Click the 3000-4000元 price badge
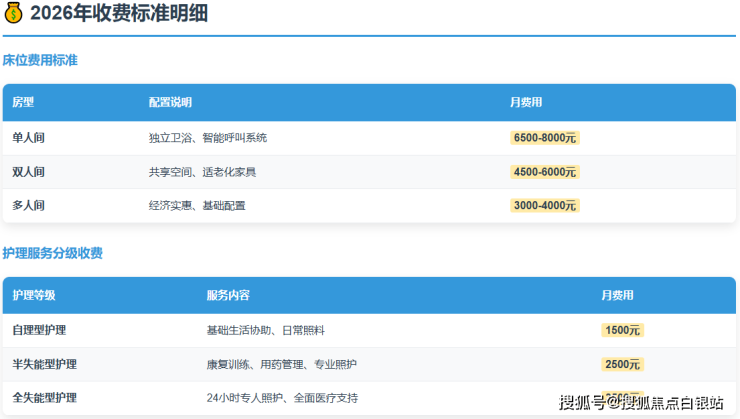Image resolution: width=740 pixels, height=419 pixels. (x=545, y=205)
